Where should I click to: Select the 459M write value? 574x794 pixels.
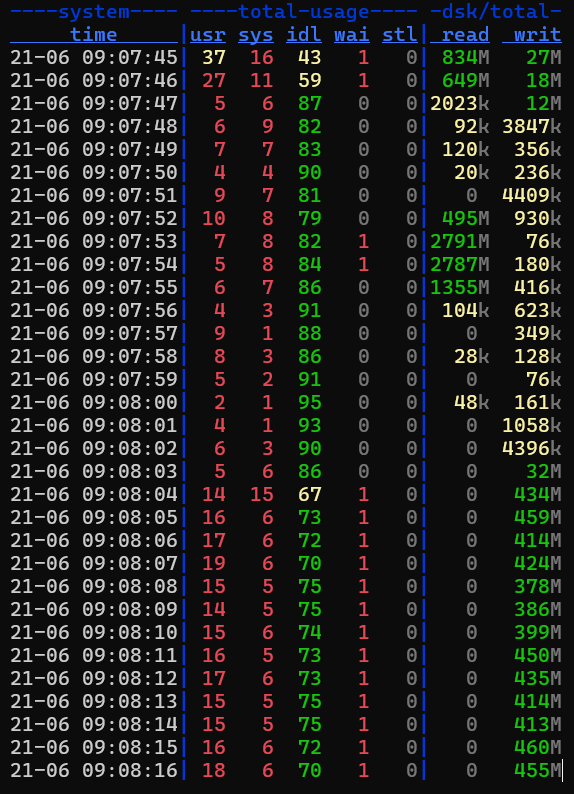(538, 517)
